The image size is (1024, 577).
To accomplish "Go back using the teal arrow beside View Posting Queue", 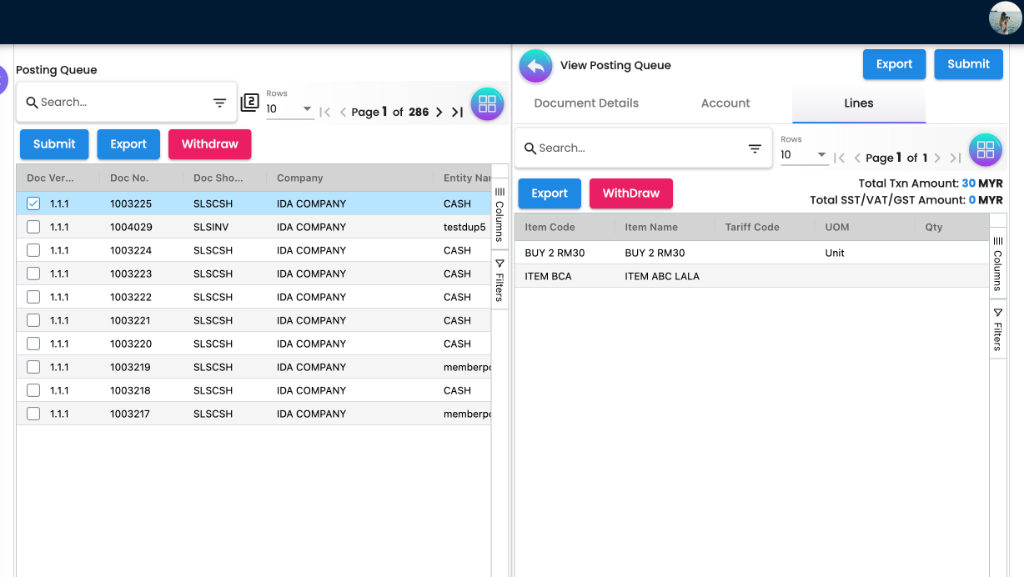I will [x=536, y=62].
